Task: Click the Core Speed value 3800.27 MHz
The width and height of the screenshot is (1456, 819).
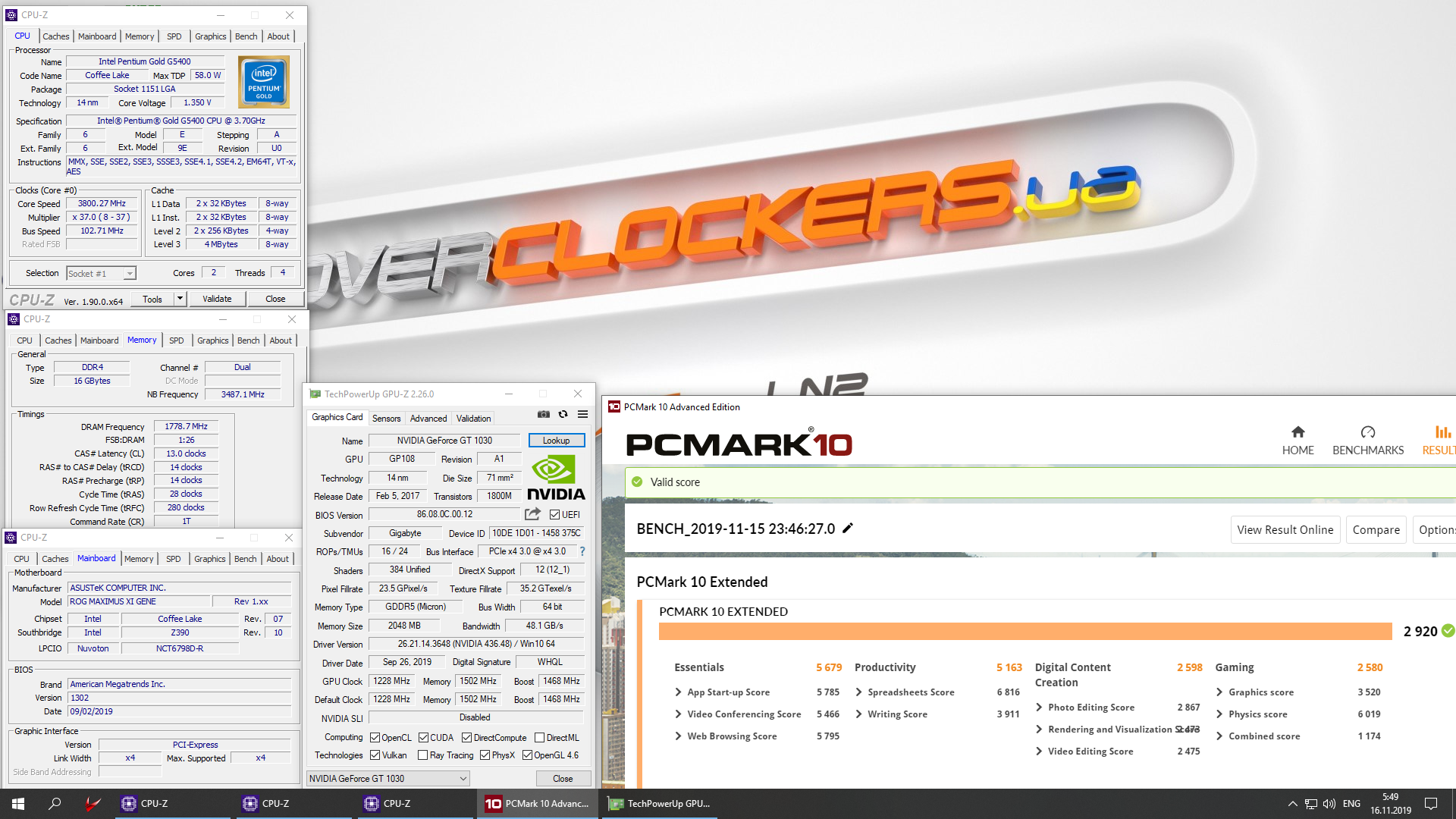Action: pyautogui.click(x=102, y=203)
